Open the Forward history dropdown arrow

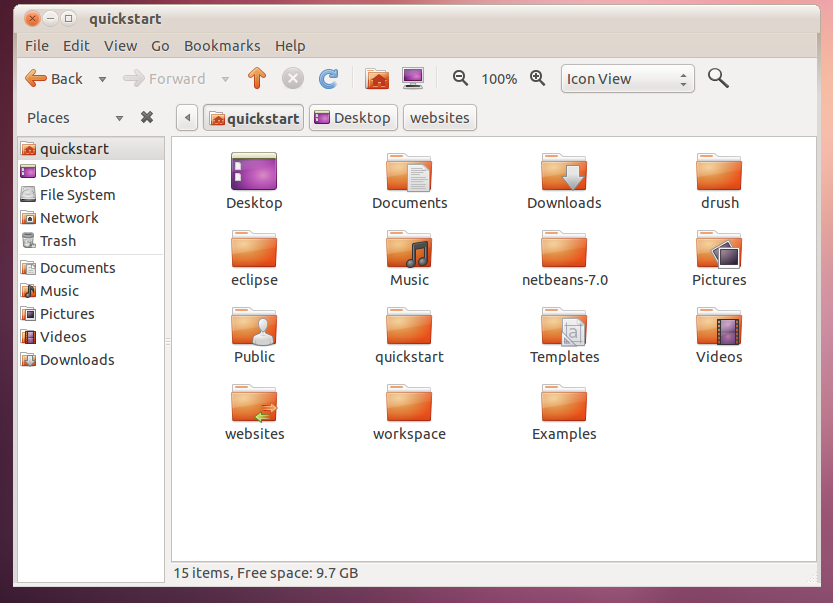click(225, 79)
